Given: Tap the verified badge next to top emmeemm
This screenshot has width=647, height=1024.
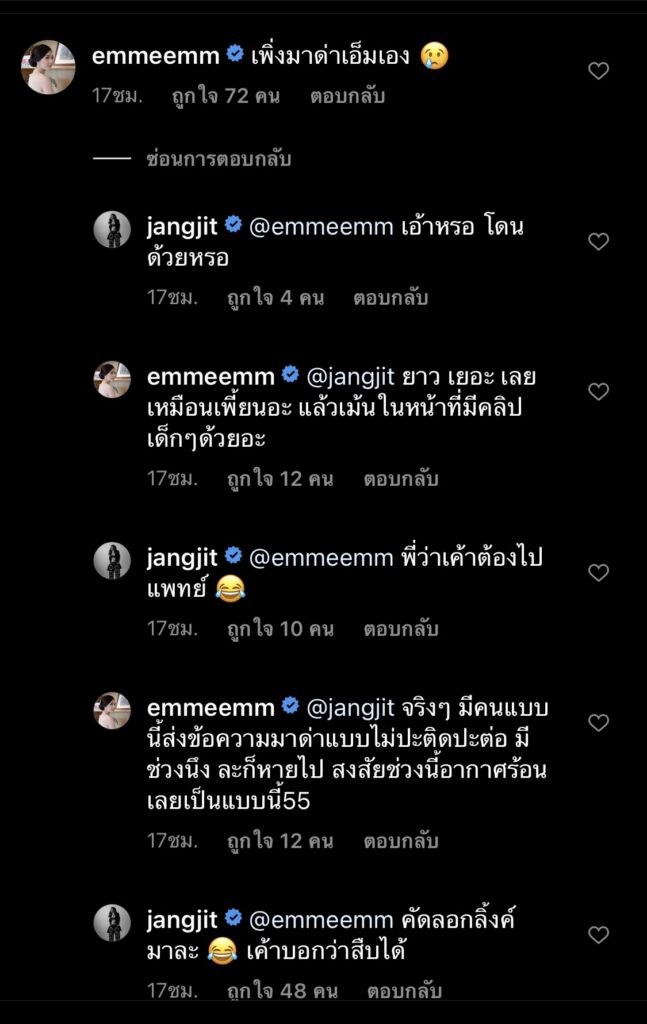Looking at the screenshot, I should pyautogui.click(x=234, y=55).
